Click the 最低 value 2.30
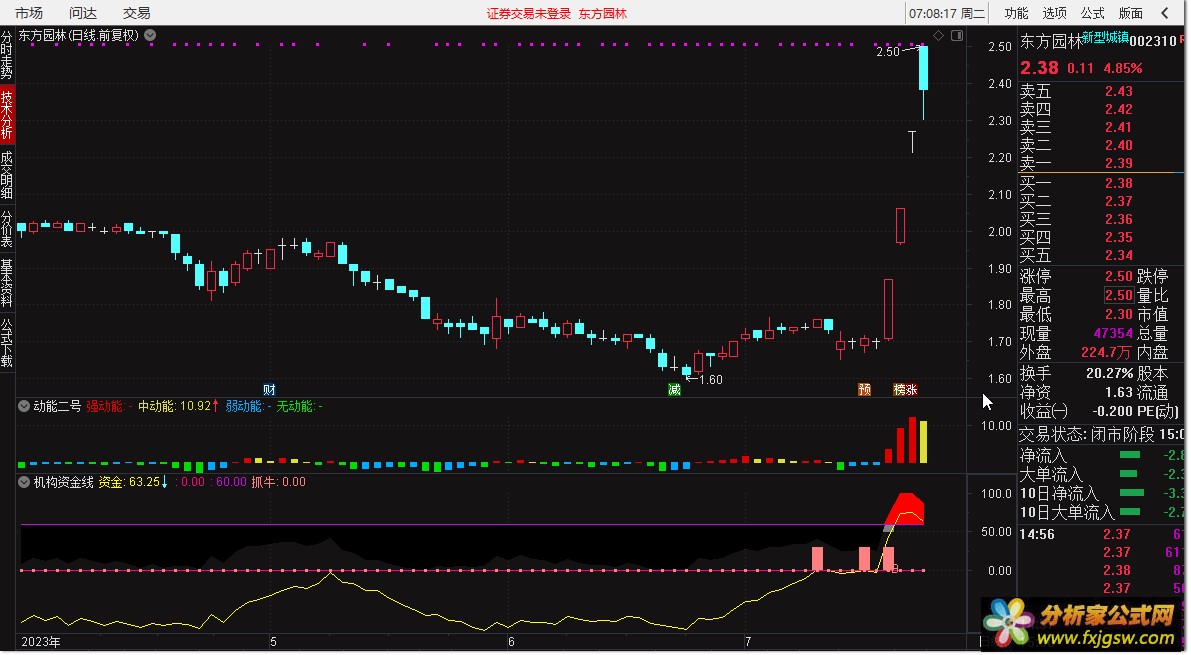The width and height of the screenshot is (1191, 655). tap(1118, 314)
